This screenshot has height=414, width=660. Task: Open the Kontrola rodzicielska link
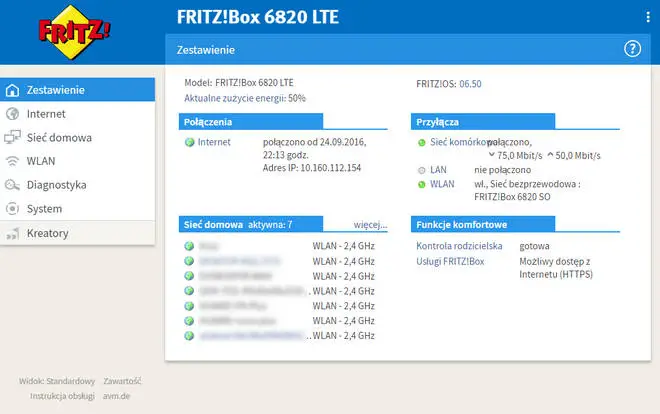[x=457, y=246]
